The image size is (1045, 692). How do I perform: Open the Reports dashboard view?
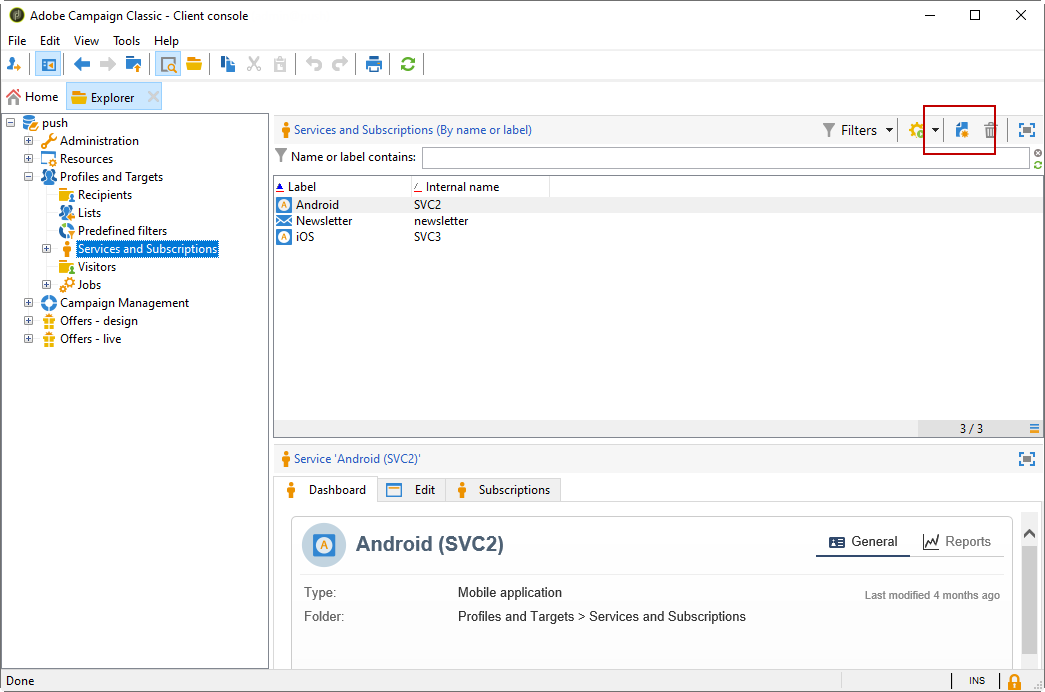(956, 542)
